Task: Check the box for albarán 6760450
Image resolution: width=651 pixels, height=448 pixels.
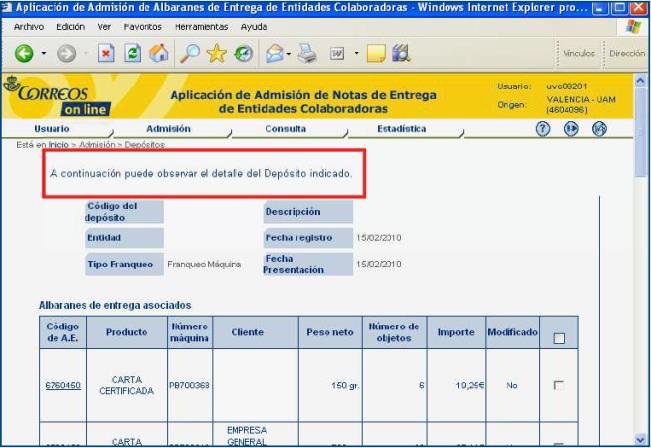Action: tap(559, 385)
